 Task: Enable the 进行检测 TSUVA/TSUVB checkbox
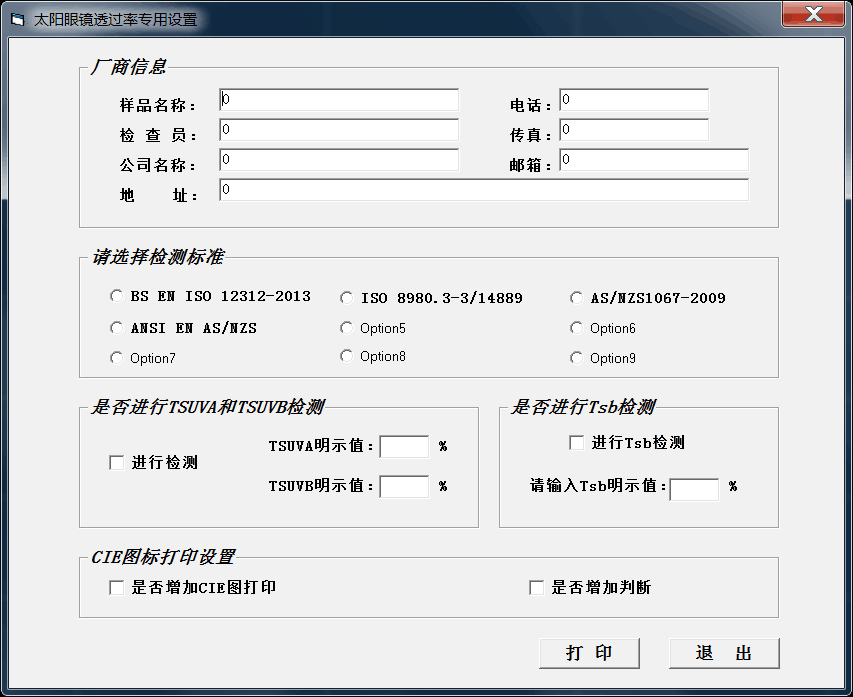pyautogui.click(x=117, y=463)
